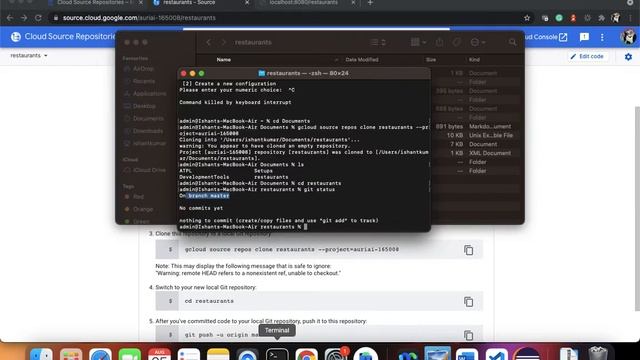Image resolution: width=640 pixels, height=360 pixels.
Task: Go back in Chrome browser
Action: [10, 18]
